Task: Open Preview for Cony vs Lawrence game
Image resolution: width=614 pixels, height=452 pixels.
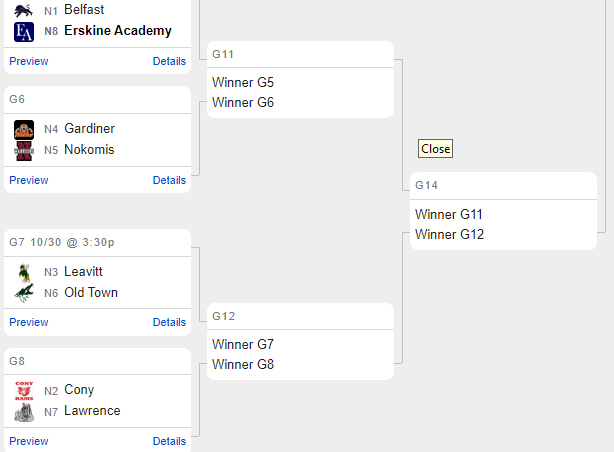Action: [x=29, y=441]
